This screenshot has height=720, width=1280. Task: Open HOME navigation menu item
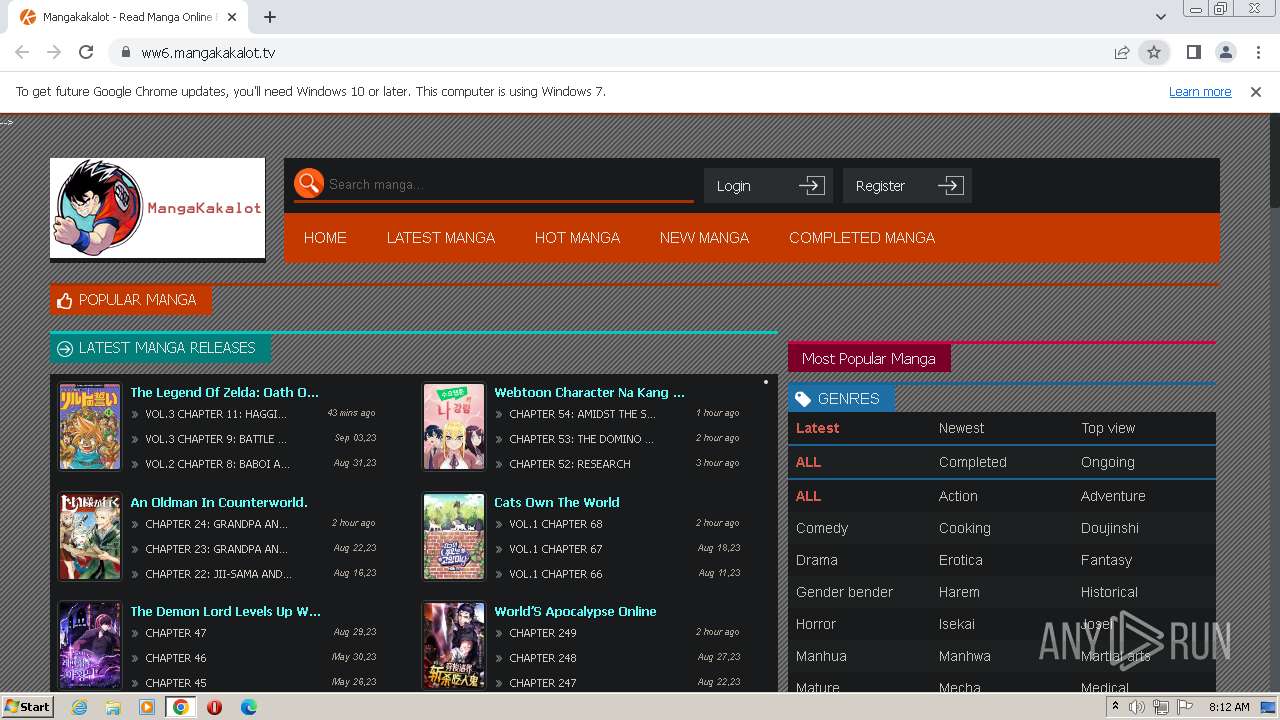[325, 238]
